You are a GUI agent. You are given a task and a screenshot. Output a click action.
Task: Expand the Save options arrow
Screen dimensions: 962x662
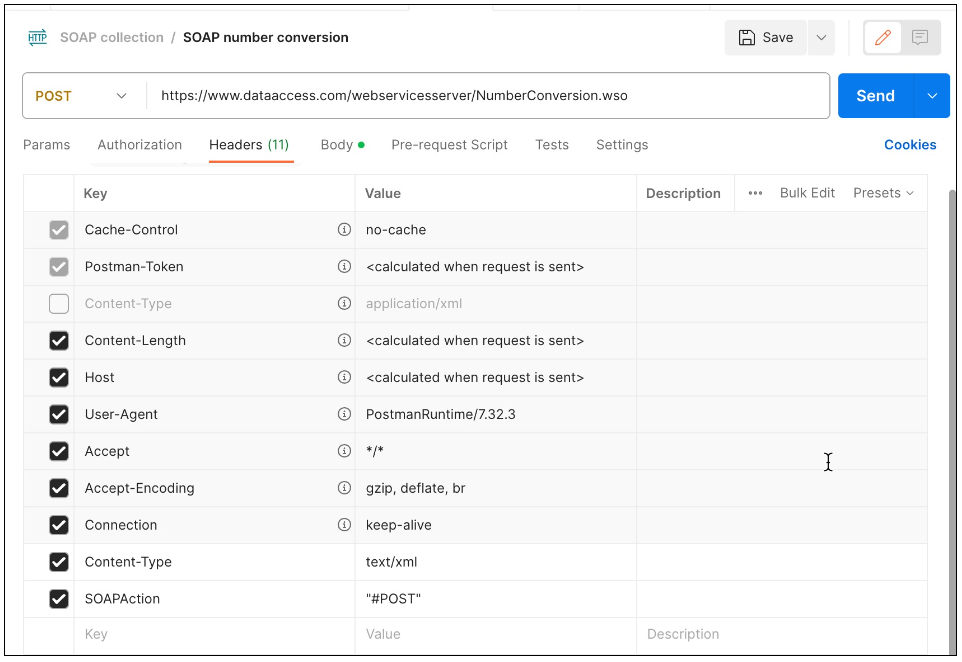(821, 37)
